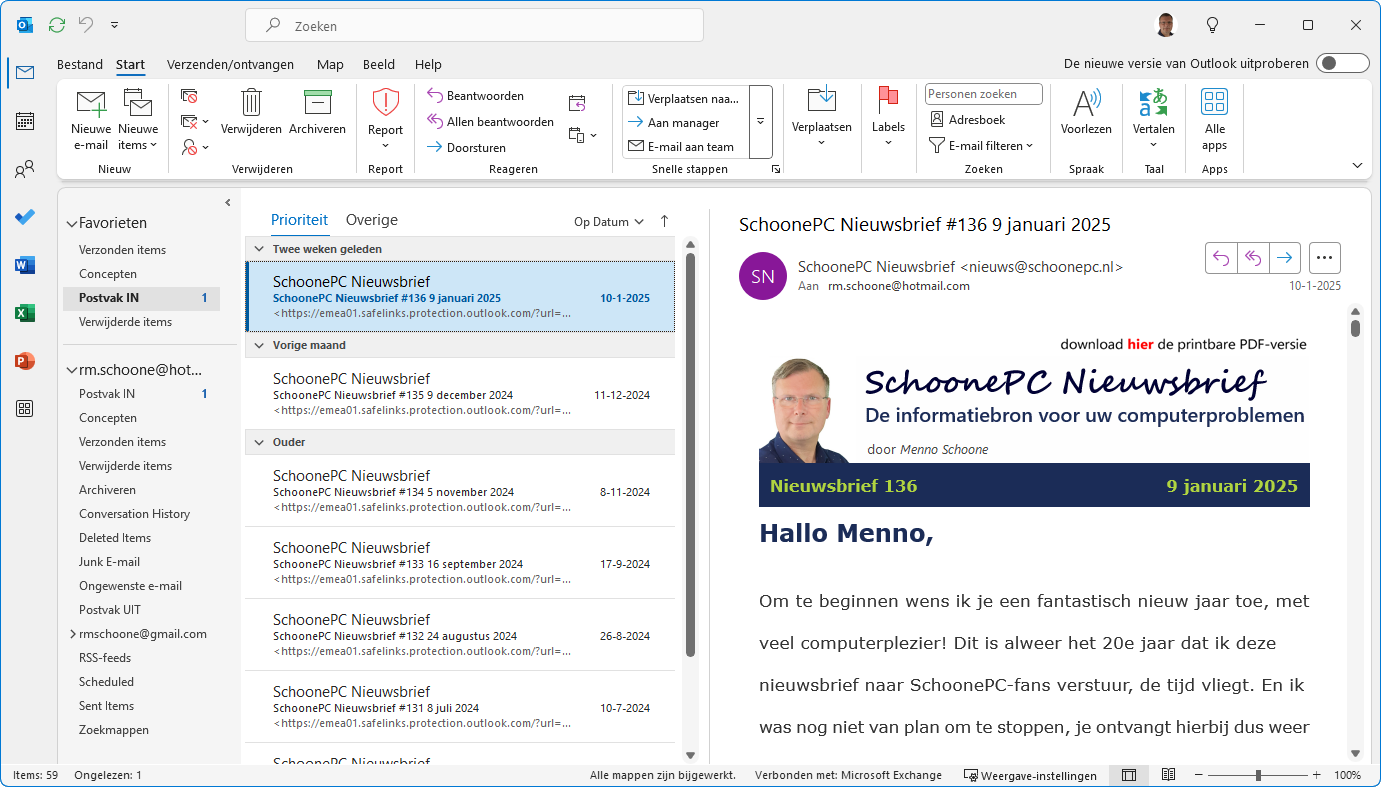Switch to the Overige inbox tab
This screenshot has width=1381, height=788.
point(372,220)
